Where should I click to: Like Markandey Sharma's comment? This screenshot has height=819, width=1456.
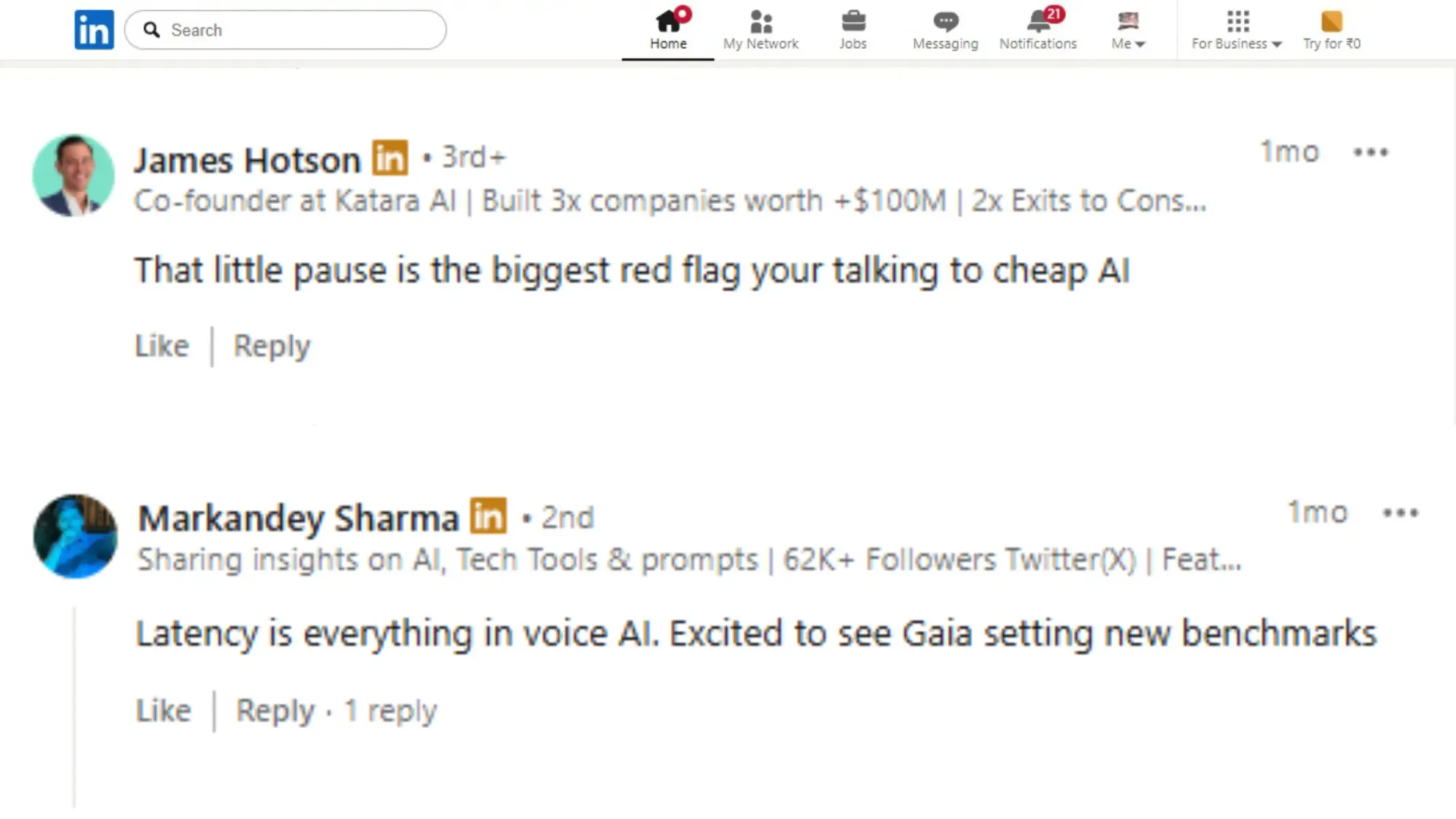point(164,711)
